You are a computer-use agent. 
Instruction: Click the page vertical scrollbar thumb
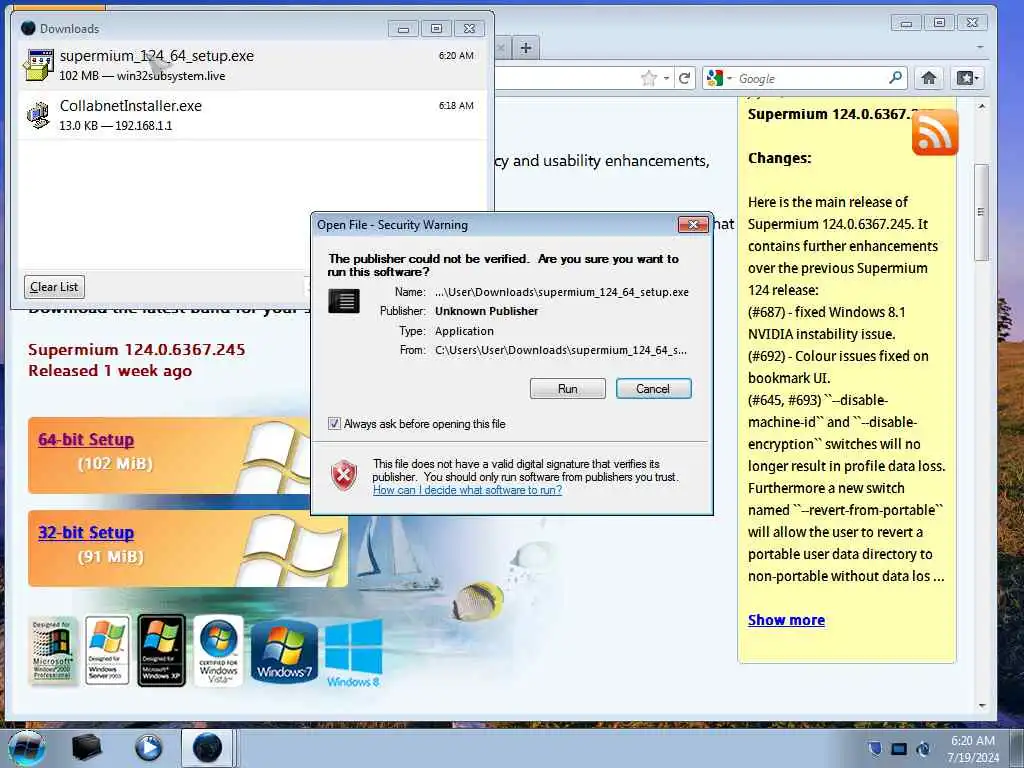pyautogui.click(x=981, y=212)
